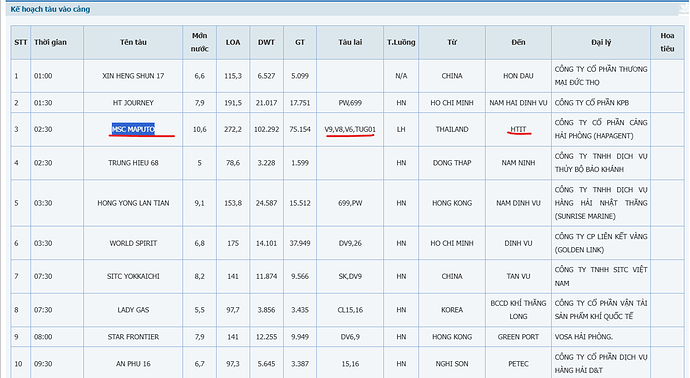This screenshot has width=690, height=378.
Task: Click destination 'BCCD KHÍ THĂNG LONG'
Action: click(518, 310)
